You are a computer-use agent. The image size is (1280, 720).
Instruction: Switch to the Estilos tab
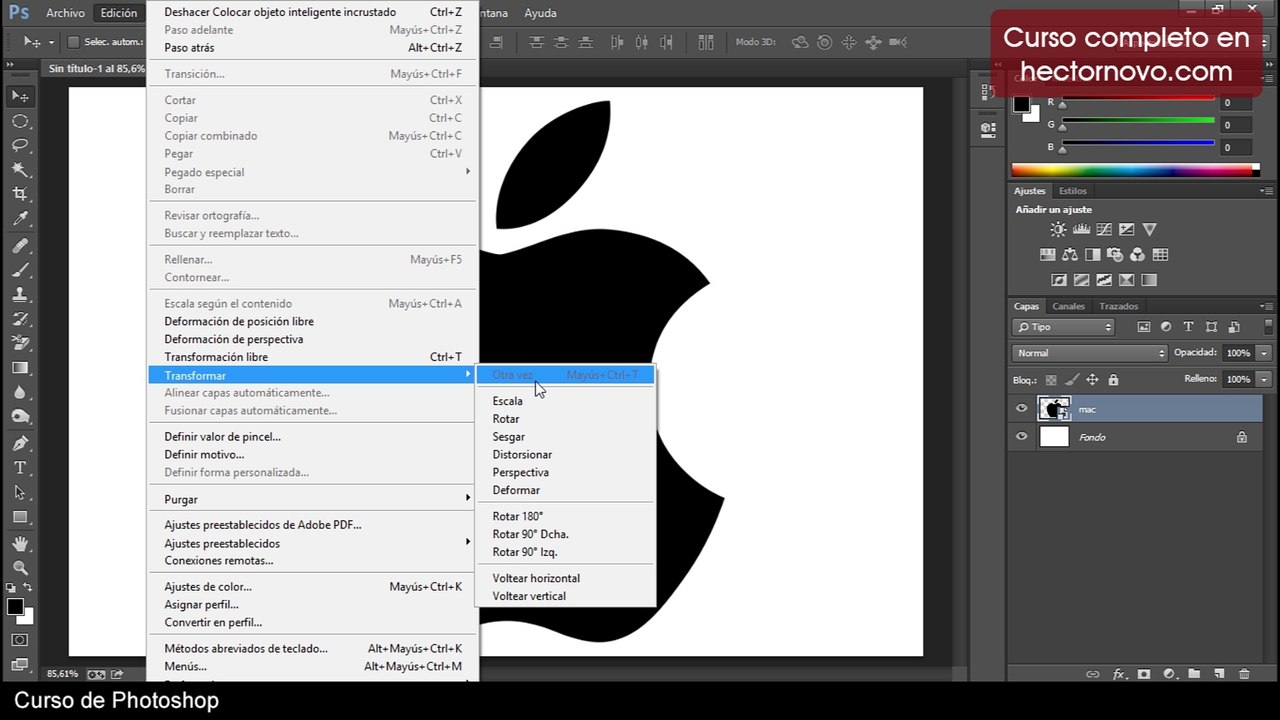click(1072, 191)
